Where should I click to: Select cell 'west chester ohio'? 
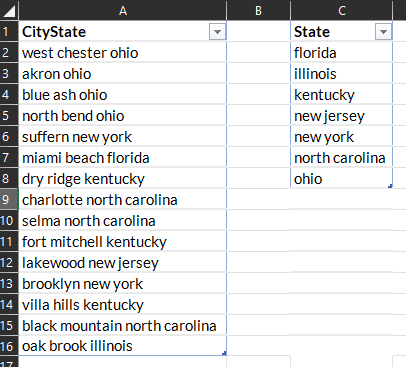[123, 53]
